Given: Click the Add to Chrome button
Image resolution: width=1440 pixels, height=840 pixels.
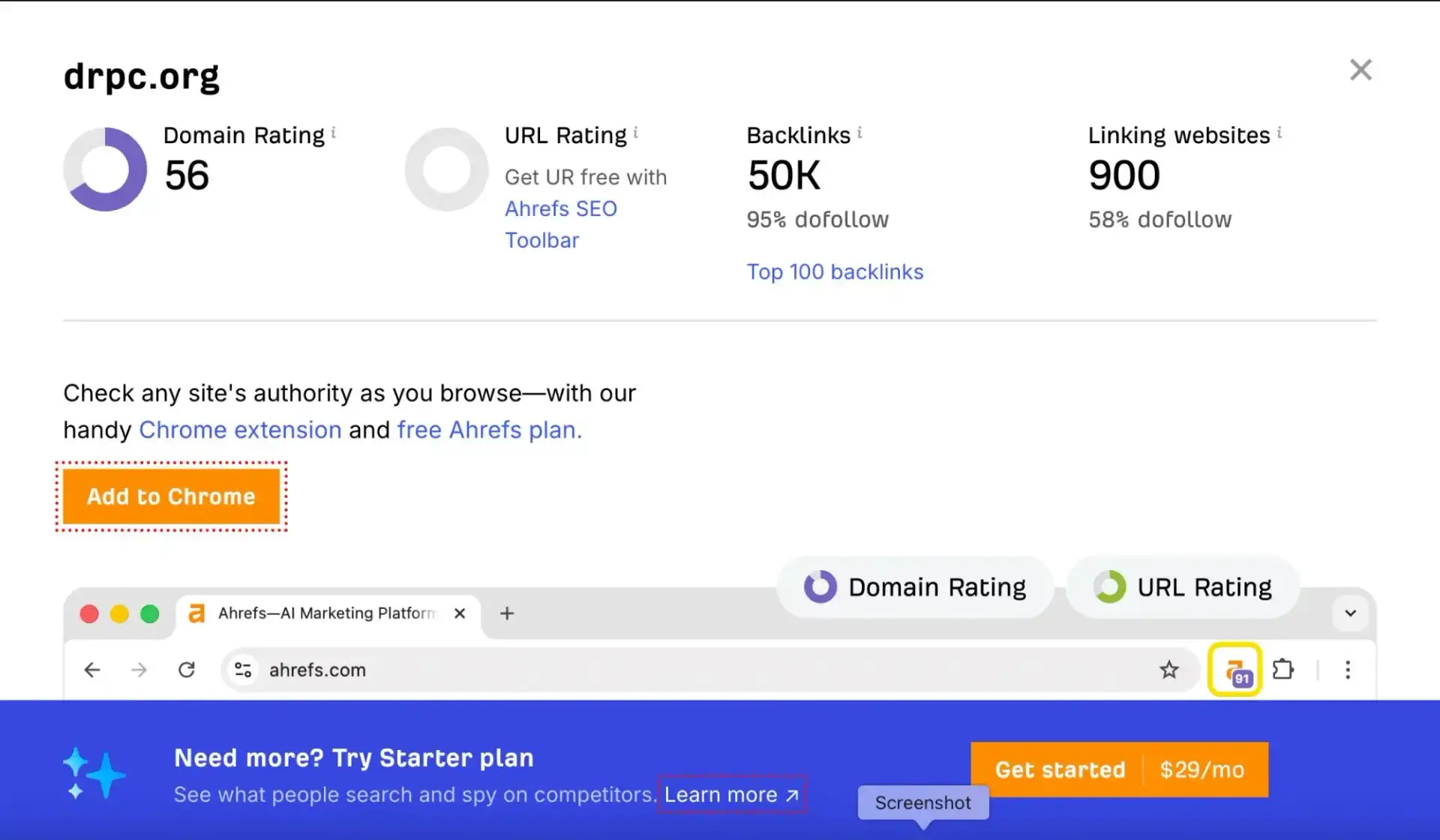Looking at the screenshot, I should [x=171, y=496].
